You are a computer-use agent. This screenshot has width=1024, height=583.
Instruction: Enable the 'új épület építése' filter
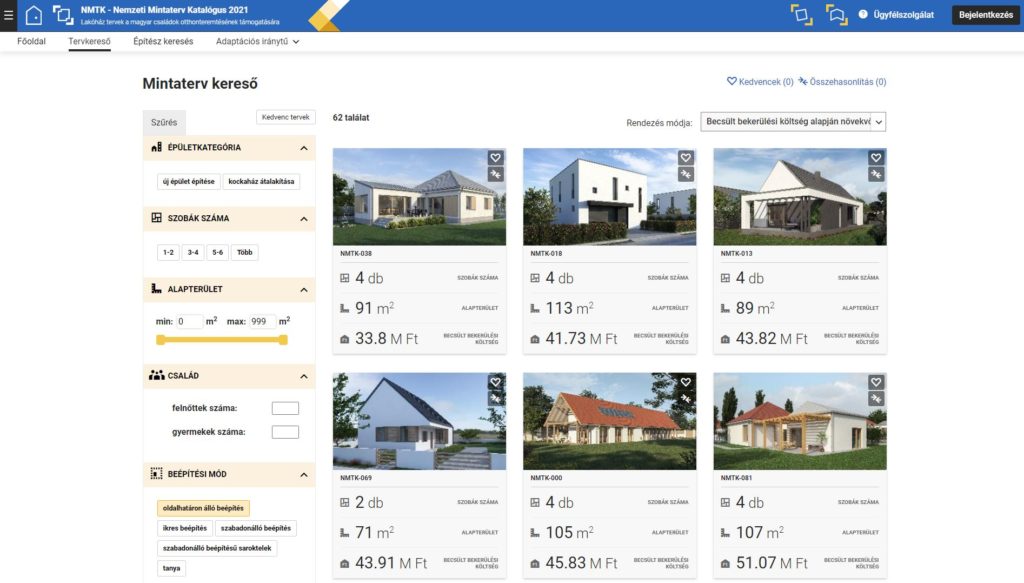coord(187,182)
